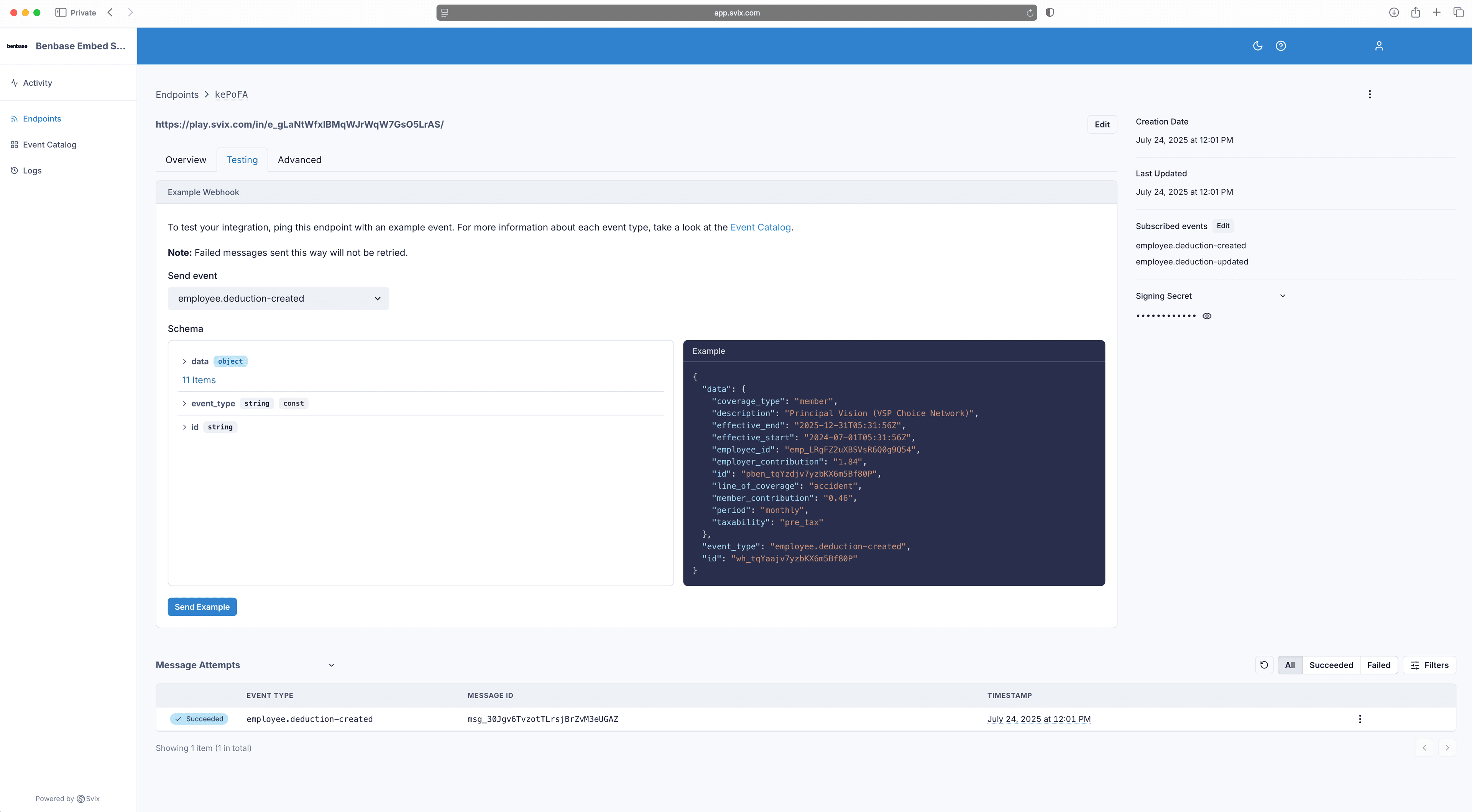Open the Send event dropdown
This screenshot has width=1472, height=812.
coord(278,298)
